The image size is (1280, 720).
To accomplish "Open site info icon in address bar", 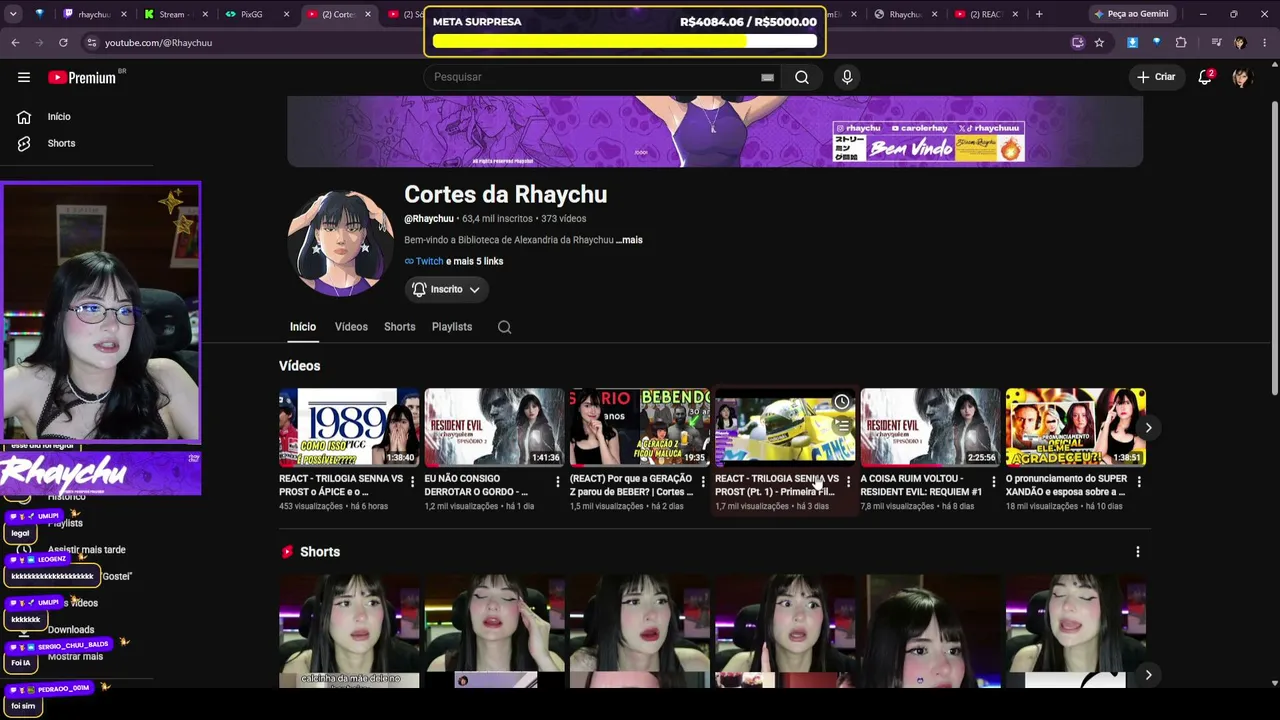I will [x=92, y=43].
